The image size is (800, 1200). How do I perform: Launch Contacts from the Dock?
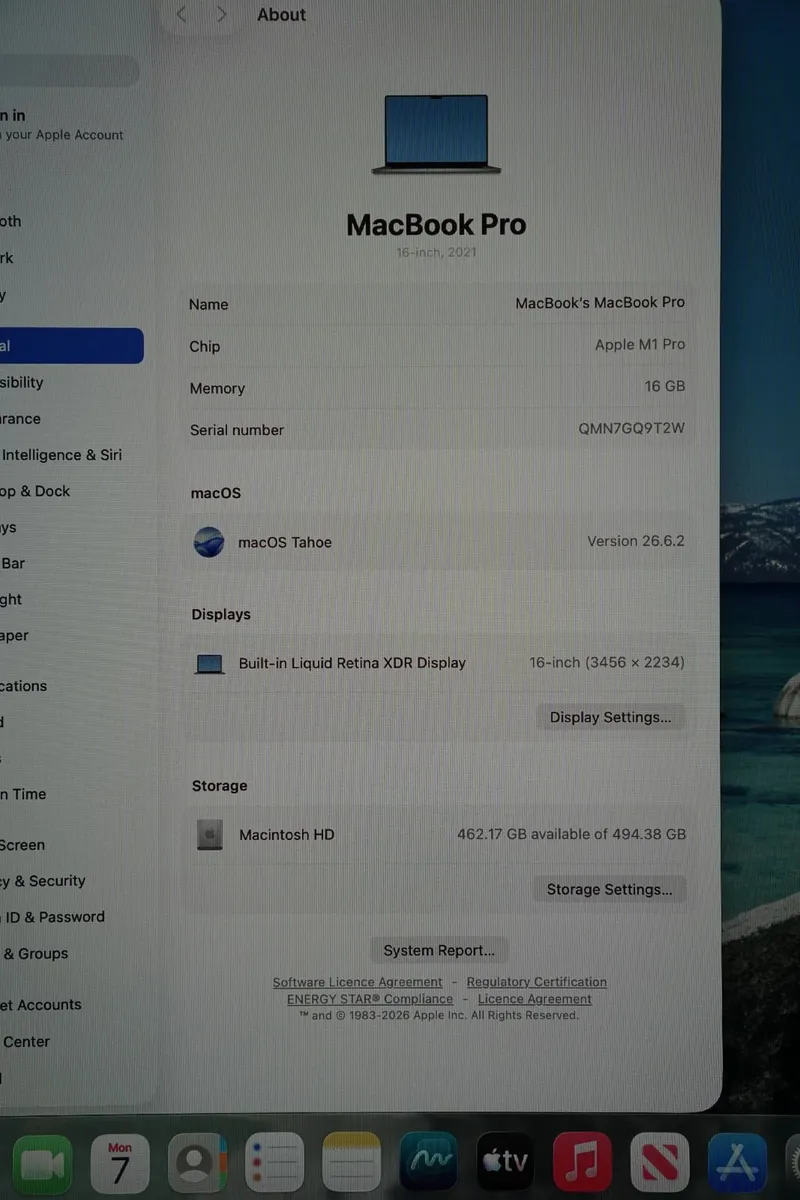click(197, 1164)
